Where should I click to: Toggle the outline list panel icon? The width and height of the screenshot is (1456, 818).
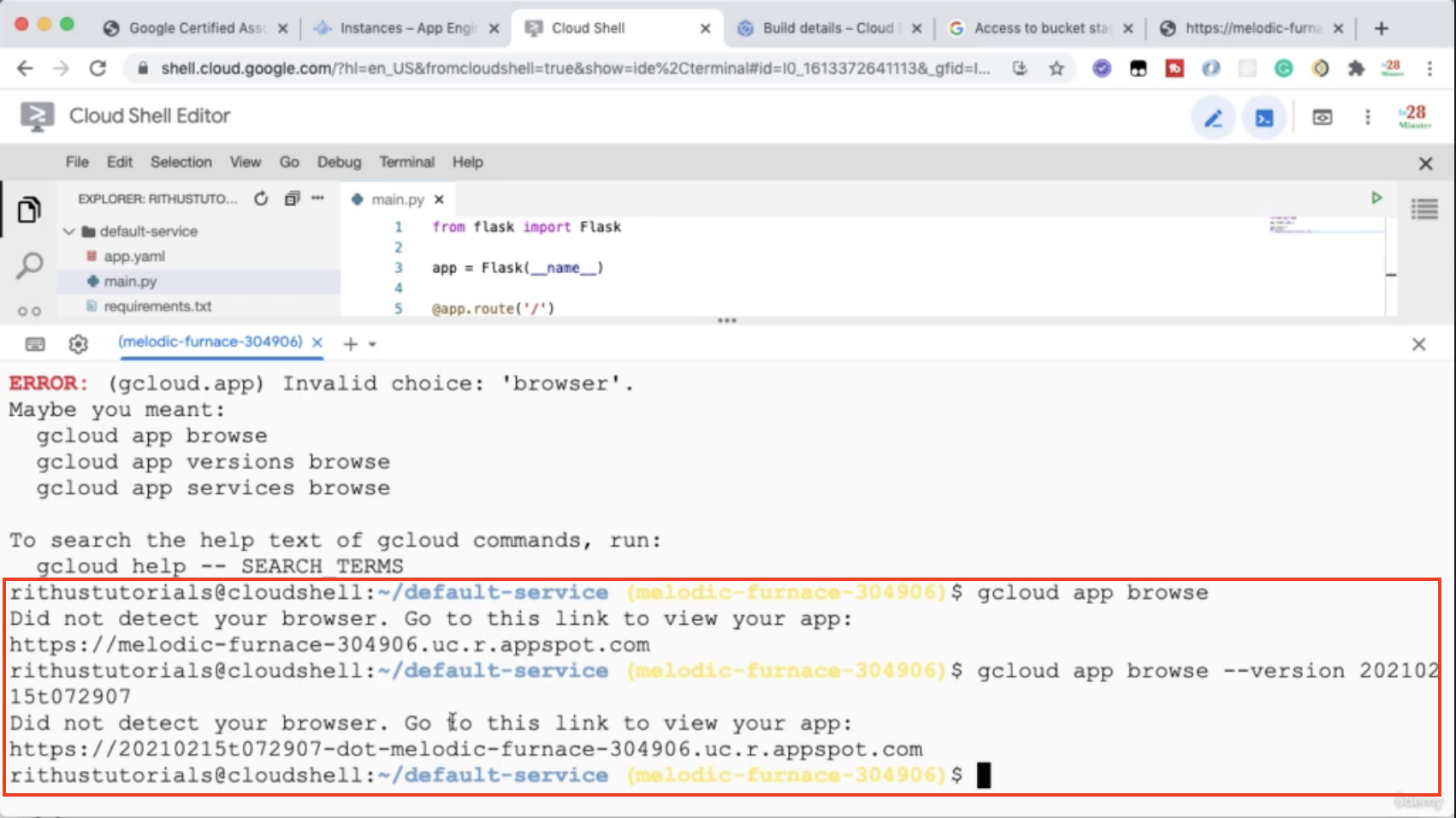click(x=1424, y=209)
